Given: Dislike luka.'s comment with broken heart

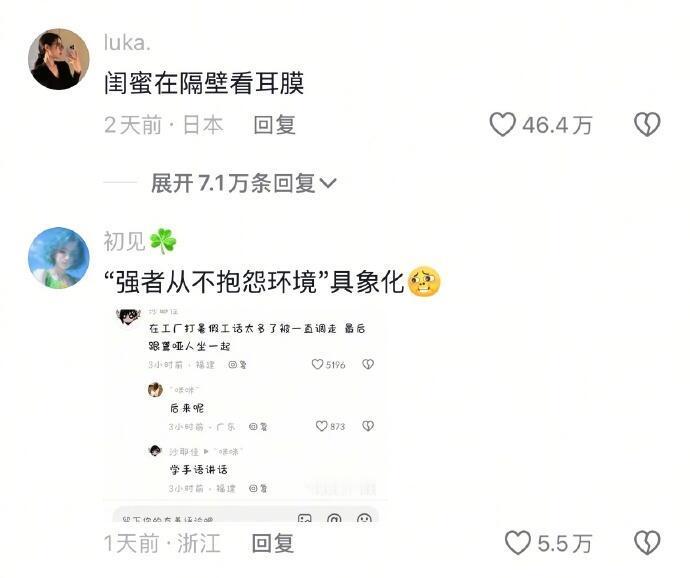Looking at the screenshot, I should tap(647, 124).
